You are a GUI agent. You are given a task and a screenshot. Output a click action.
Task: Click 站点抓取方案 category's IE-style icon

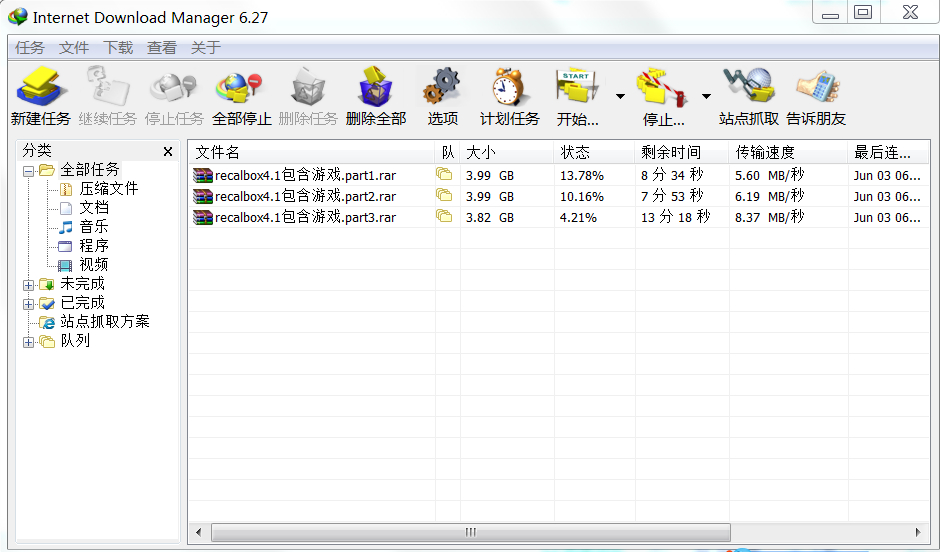tap(47, 322)
